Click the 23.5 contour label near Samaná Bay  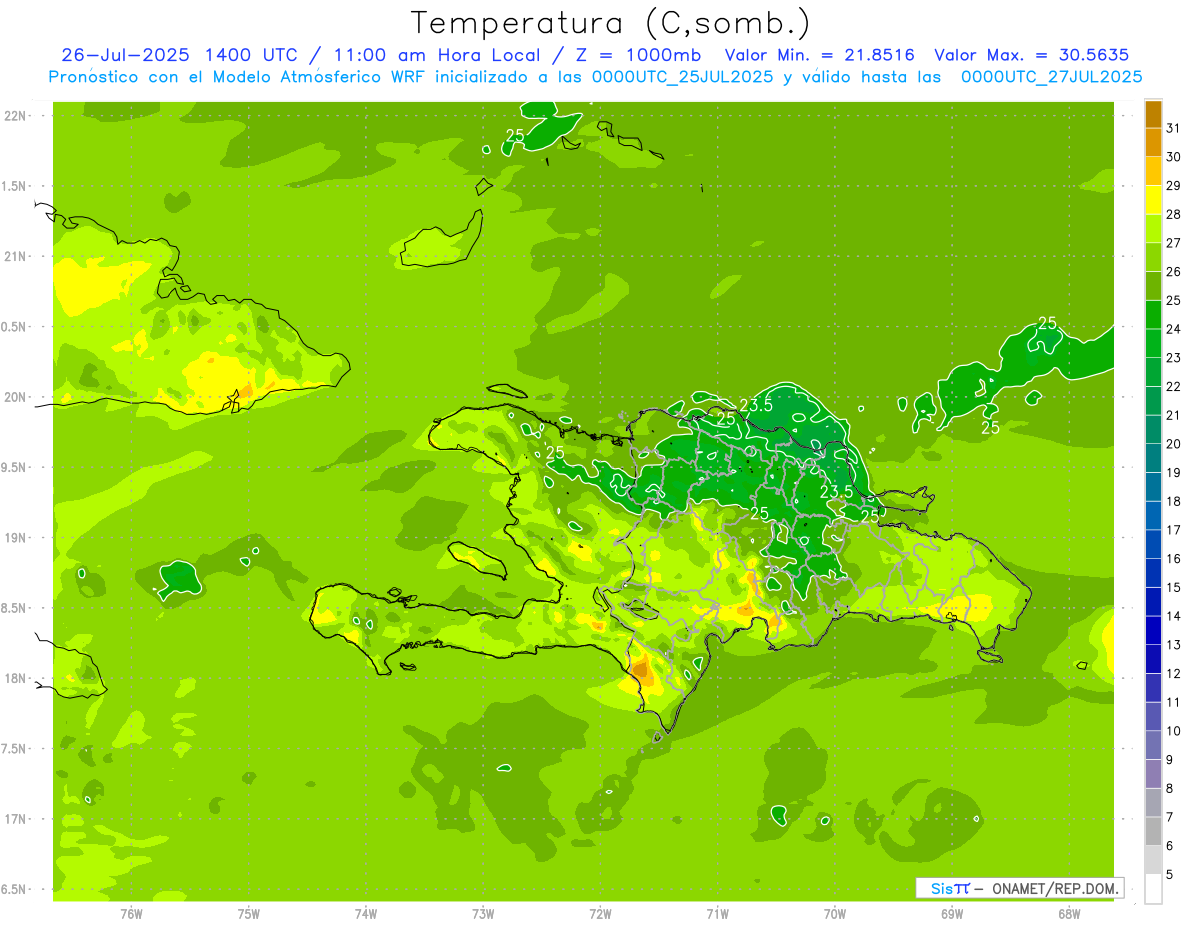(837, 491)
